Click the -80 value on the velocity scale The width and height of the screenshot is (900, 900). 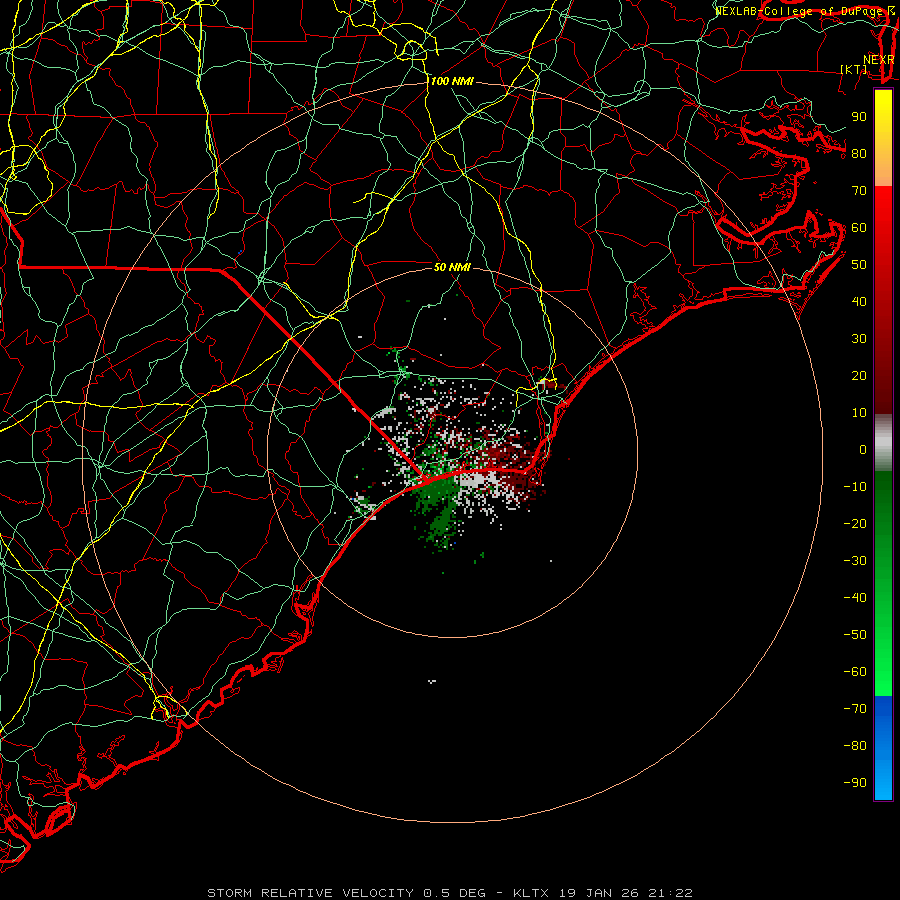[855, 746]
